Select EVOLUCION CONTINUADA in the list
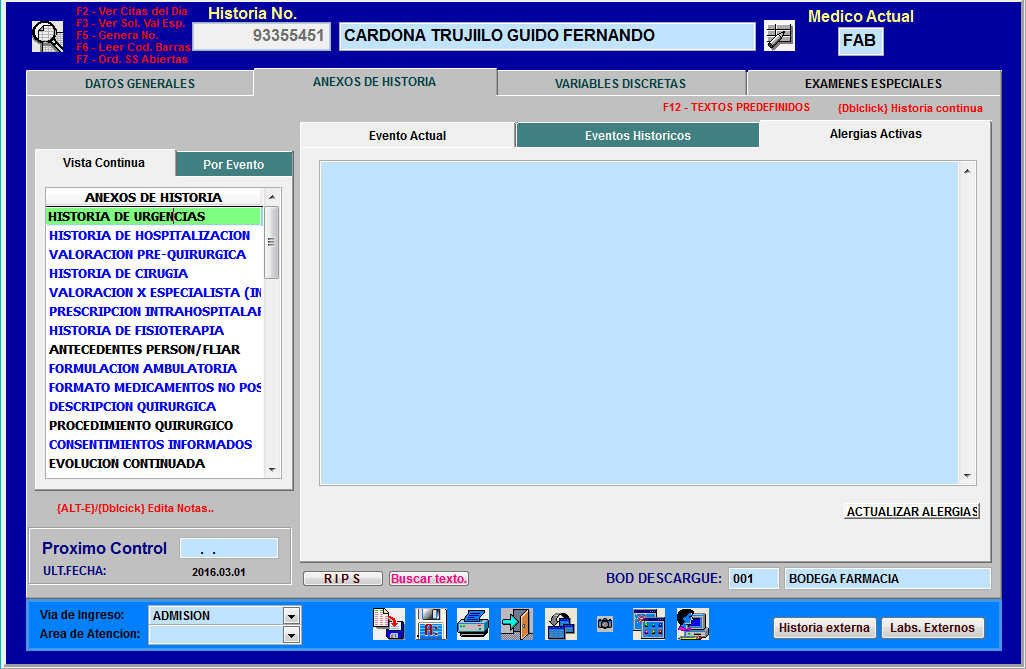This screenshot has height=669, width=1026. tap(154, 463)
